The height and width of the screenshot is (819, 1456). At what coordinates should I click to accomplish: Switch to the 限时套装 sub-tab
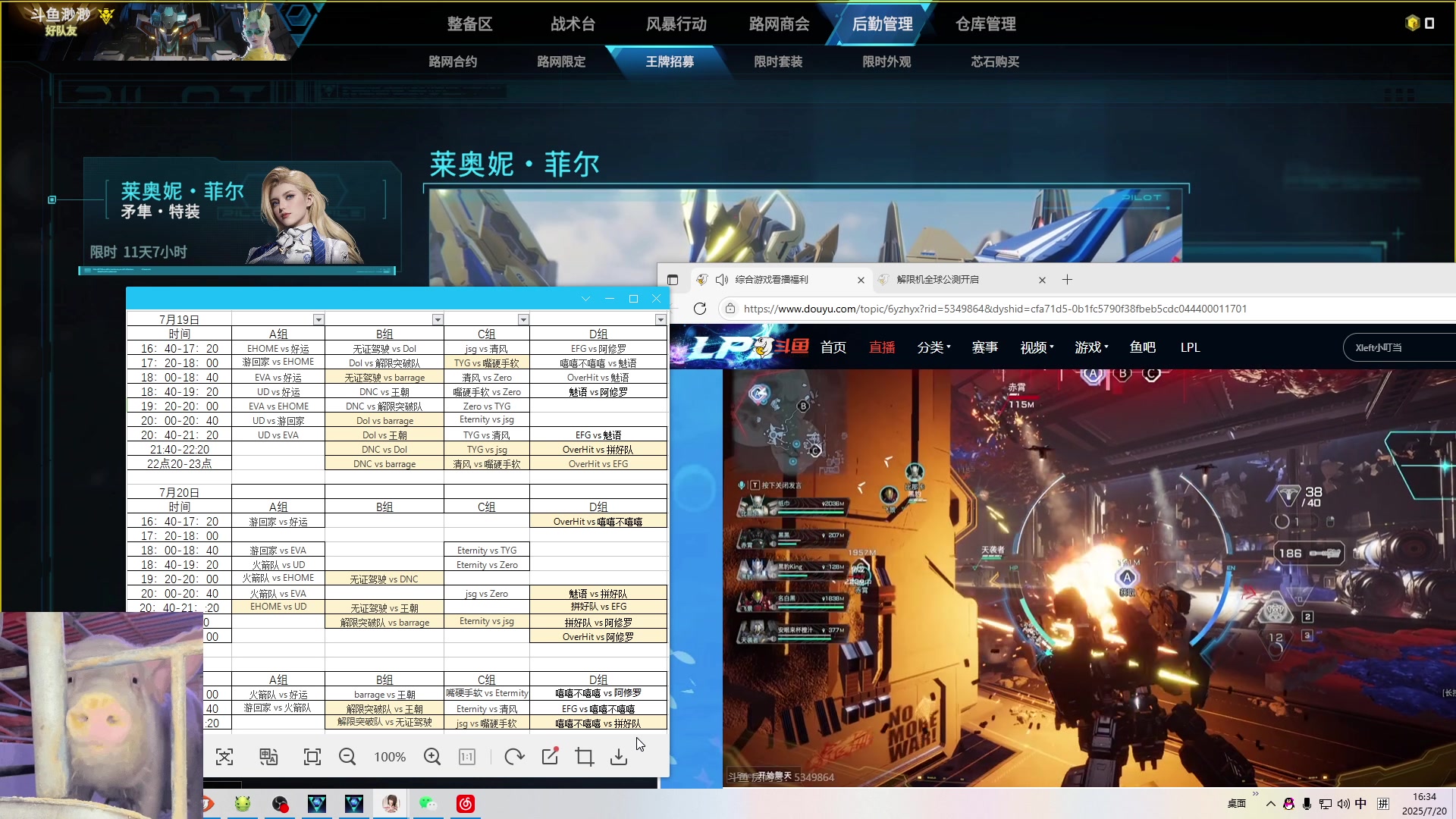pos(778,61)
